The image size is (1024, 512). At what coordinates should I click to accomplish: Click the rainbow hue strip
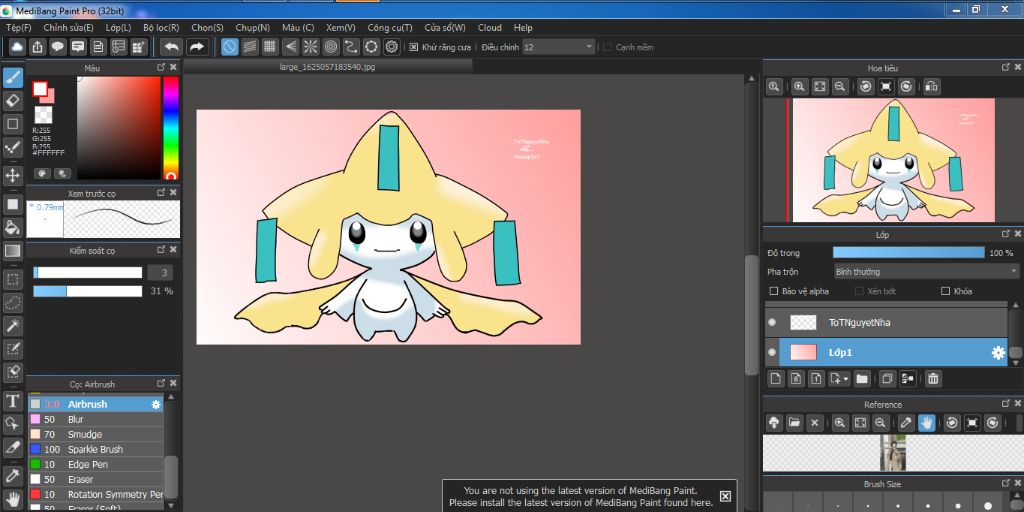[170, 127]
